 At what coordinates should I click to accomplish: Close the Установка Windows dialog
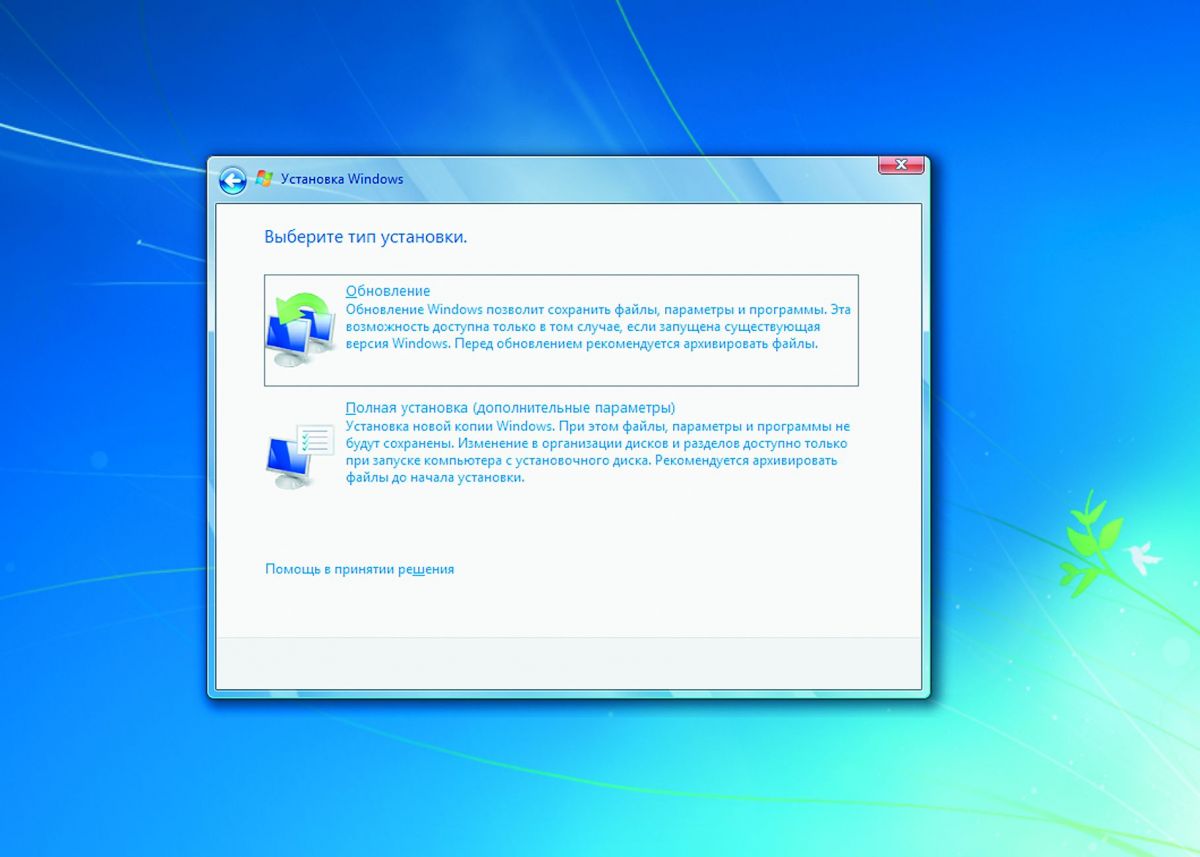[x=900, y=165]
